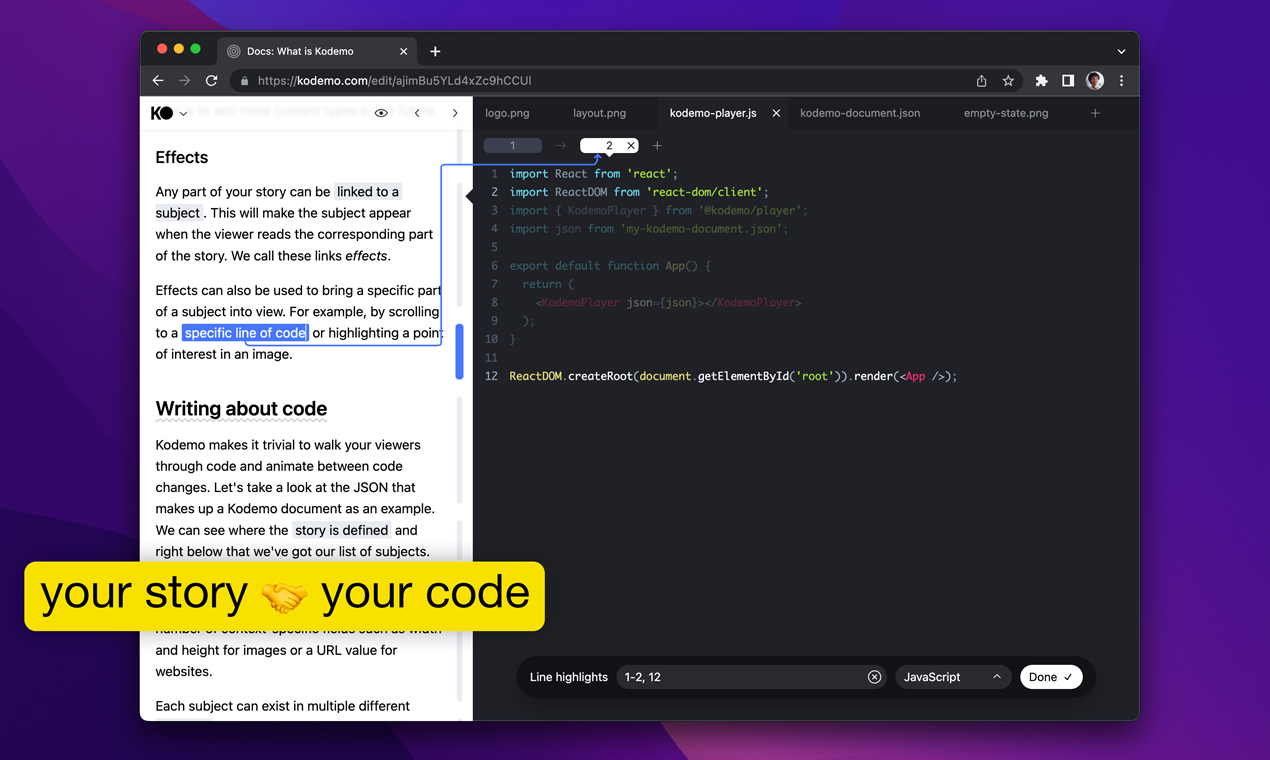1270x760 pixels.
Task: Add a new subject with plus icon
Action: click(x=1095, y=113)
